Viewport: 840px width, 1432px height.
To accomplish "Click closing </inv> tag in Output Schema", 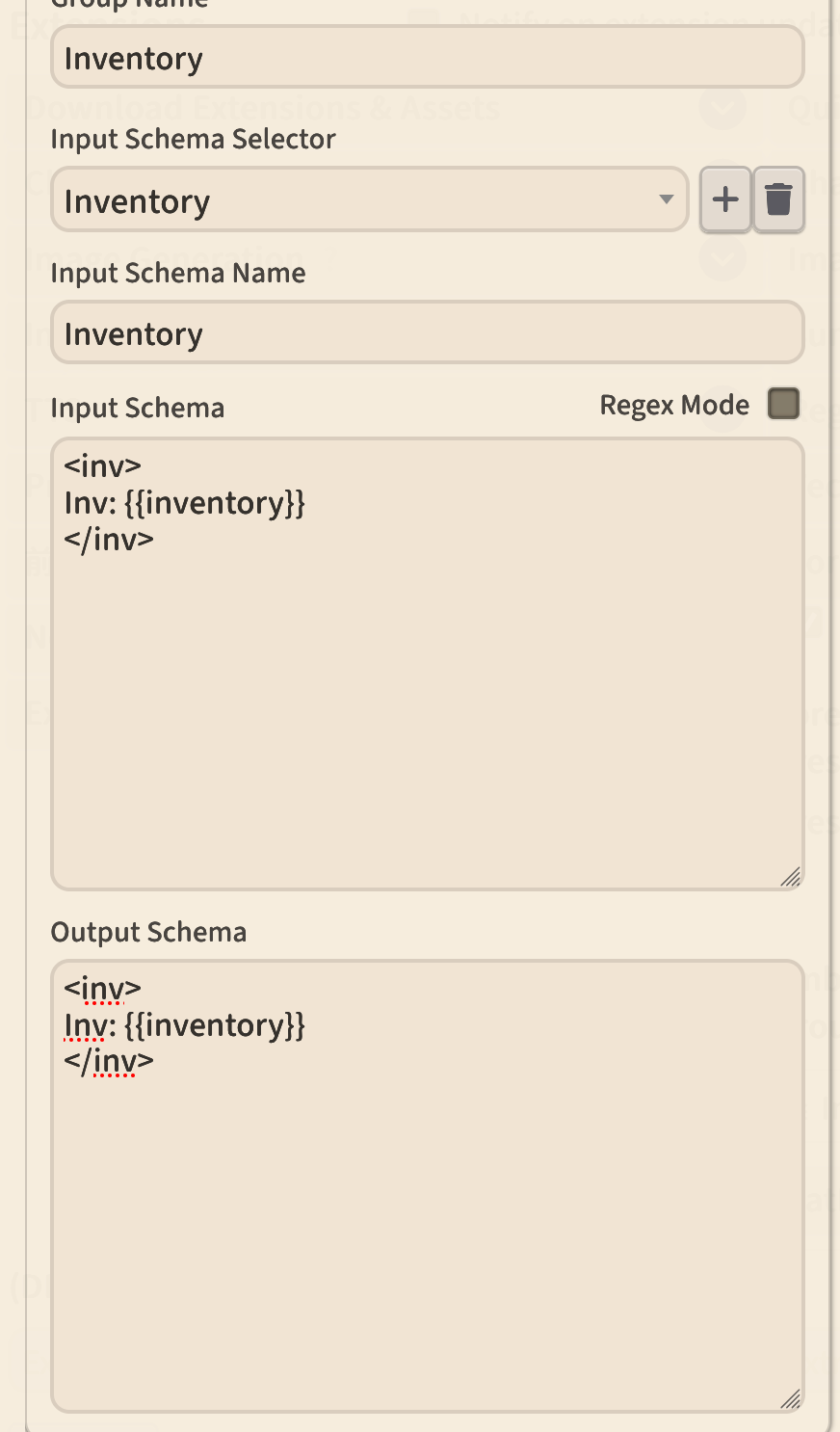I will coord(109,1062).
